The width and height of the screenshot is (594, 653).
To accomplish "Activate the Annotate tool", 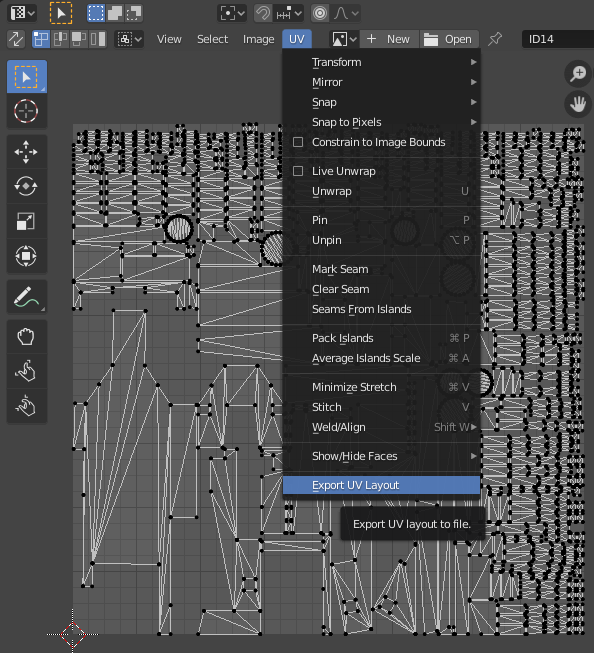I will tap(27, 297).
